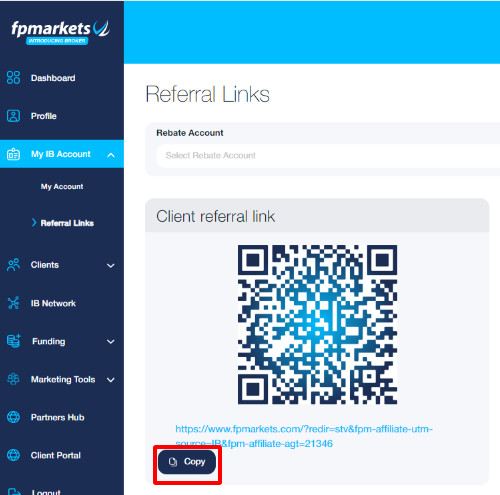Viewport: 500px width, 495px height.
Task: Collapse the My IB Account menu chevron
Action: tap(111, 155)
